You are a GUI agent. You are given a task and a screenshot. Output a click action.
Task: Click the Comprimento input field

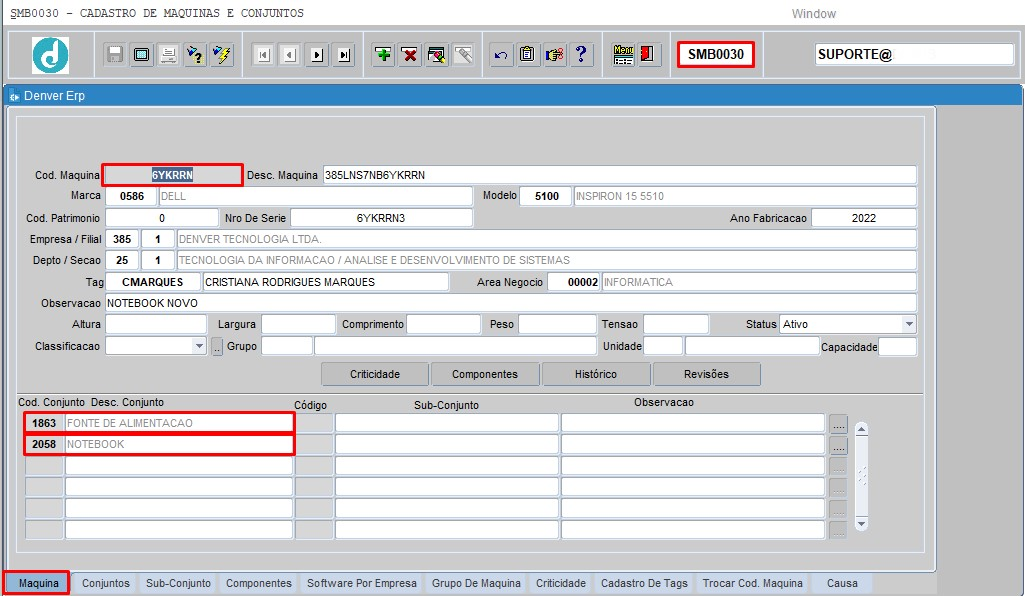click(443, 324)
